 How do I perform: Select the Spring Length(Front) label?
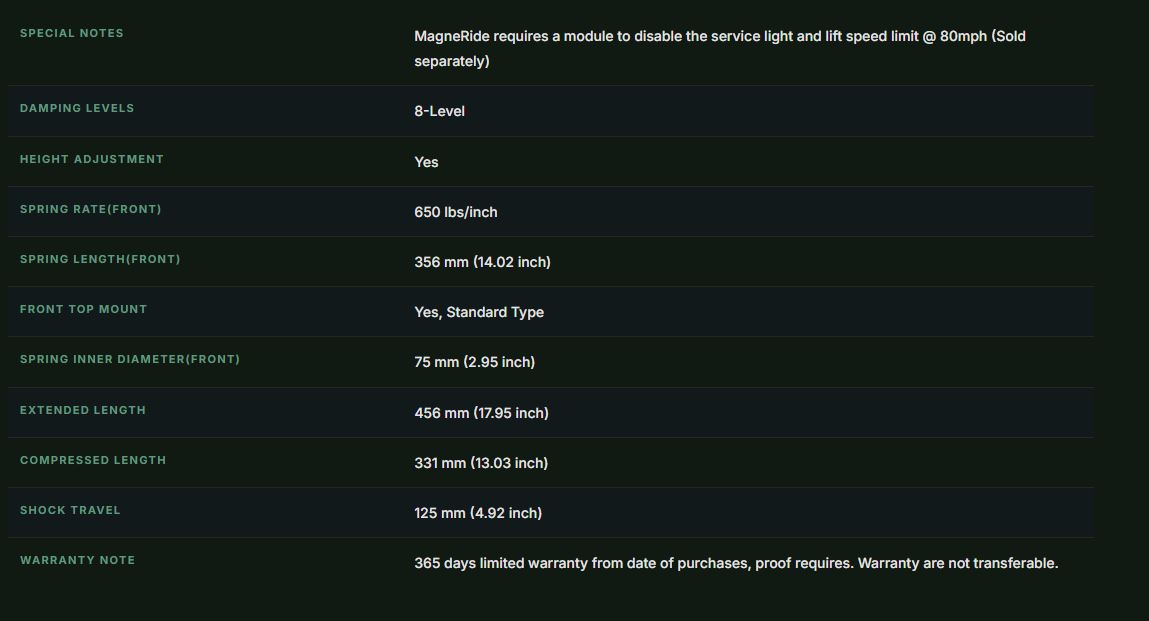click(100, 259)
